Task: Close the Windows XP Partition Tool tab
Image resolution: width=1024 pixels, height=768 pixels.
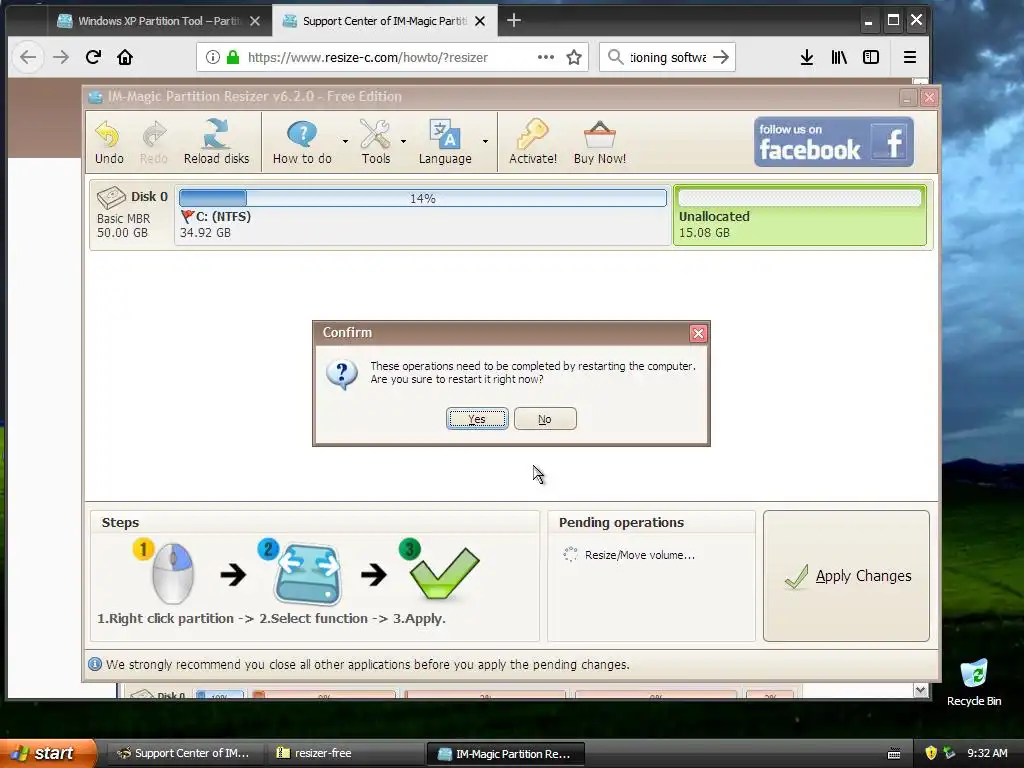Action: [x=255, y=21]
